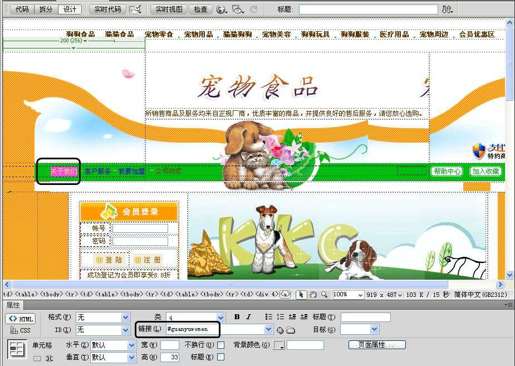This screenshot has height=366, width=515.
Task: Click the 加入收藏 add favorite button
Action: tap(486, 171)
